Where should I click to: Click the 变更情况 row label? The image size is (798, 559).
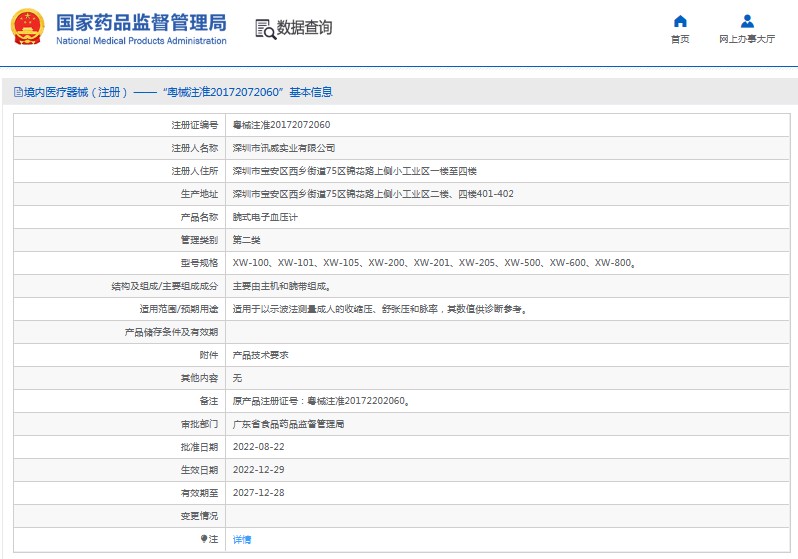coord(199,516)
